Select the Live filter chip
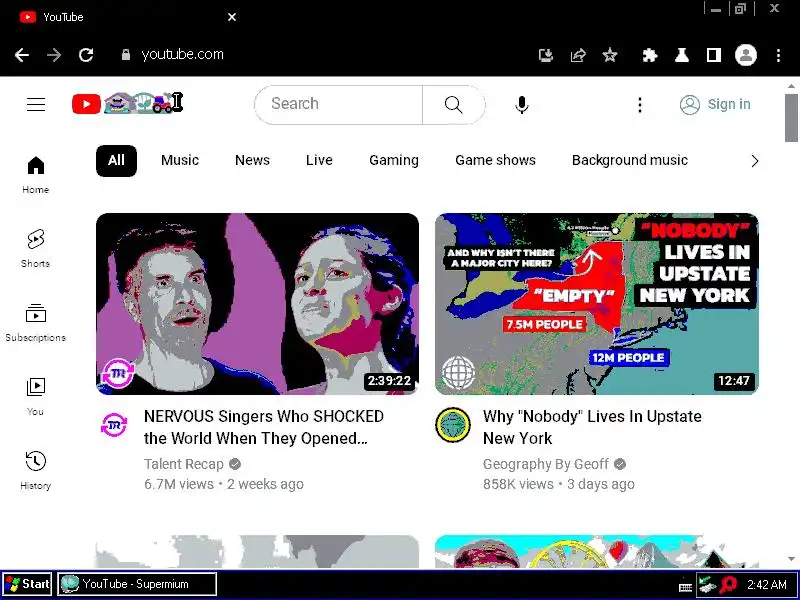The width and height of the screenshot is (800, 600). (x=319, y=161)
